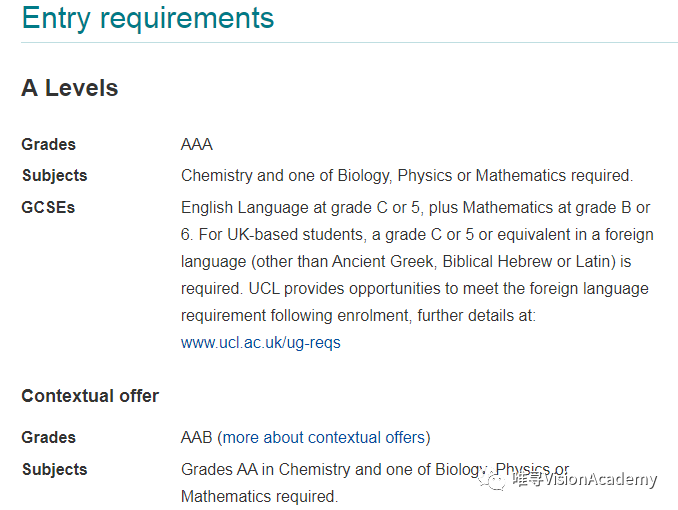Click the AAB contextual grades value

(197, 437)
